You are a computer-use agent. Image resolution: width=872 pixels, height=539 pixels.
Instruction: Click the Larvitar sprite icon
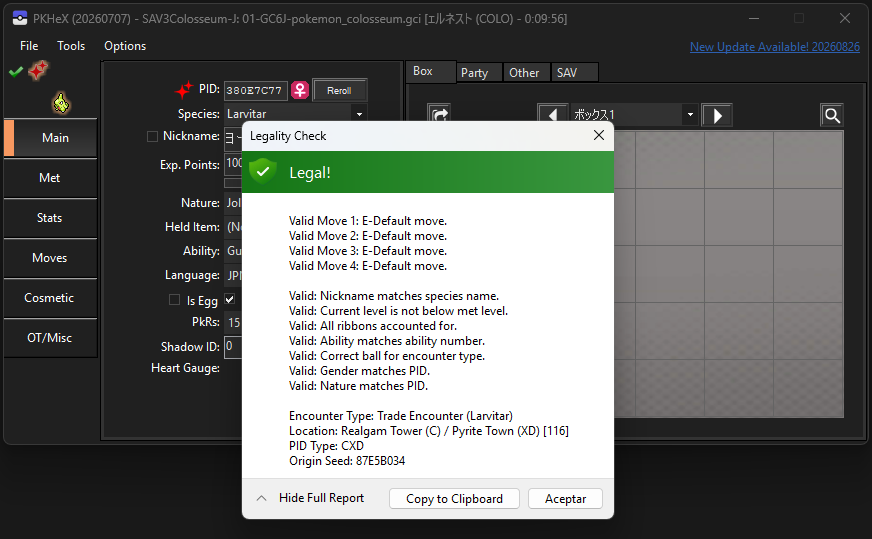coord(61,102)
